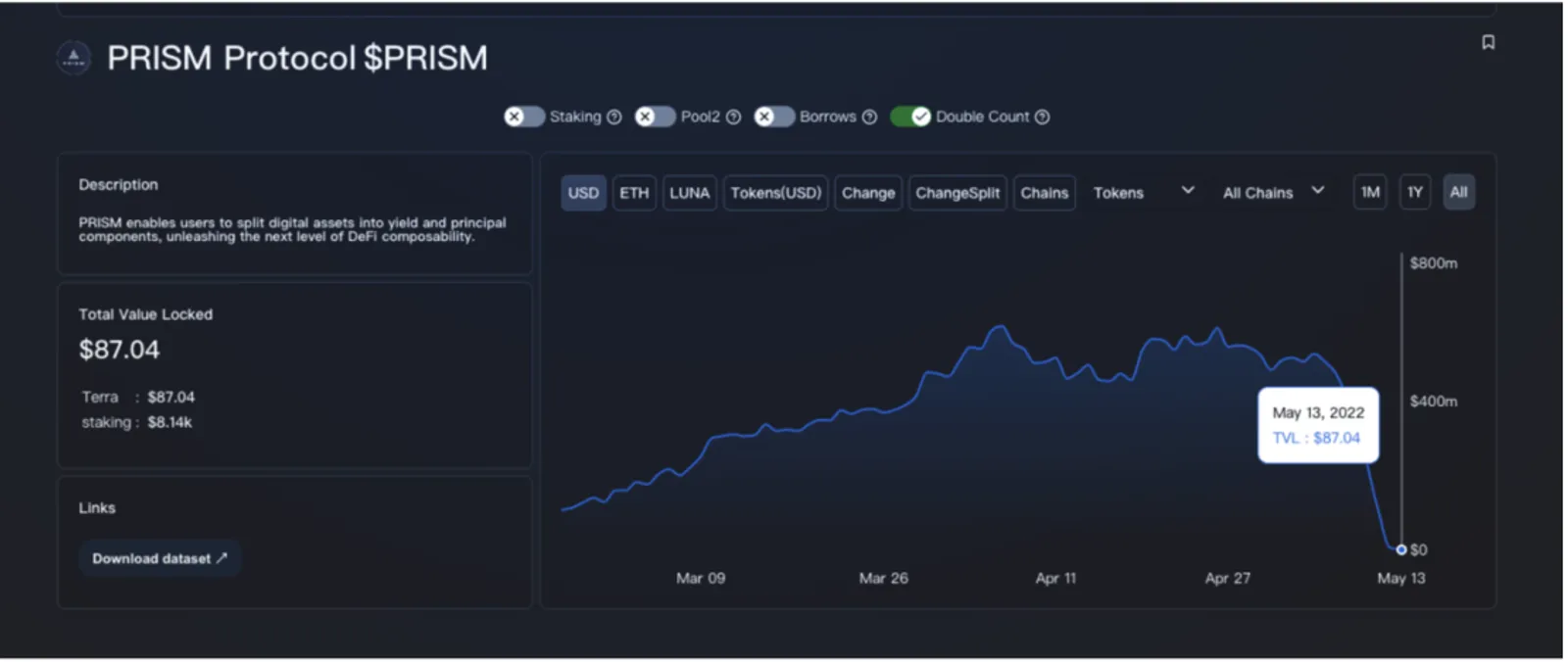Screen dimensions: 1568x662
Task: Set chart range to All
Action: [1459, 192]
